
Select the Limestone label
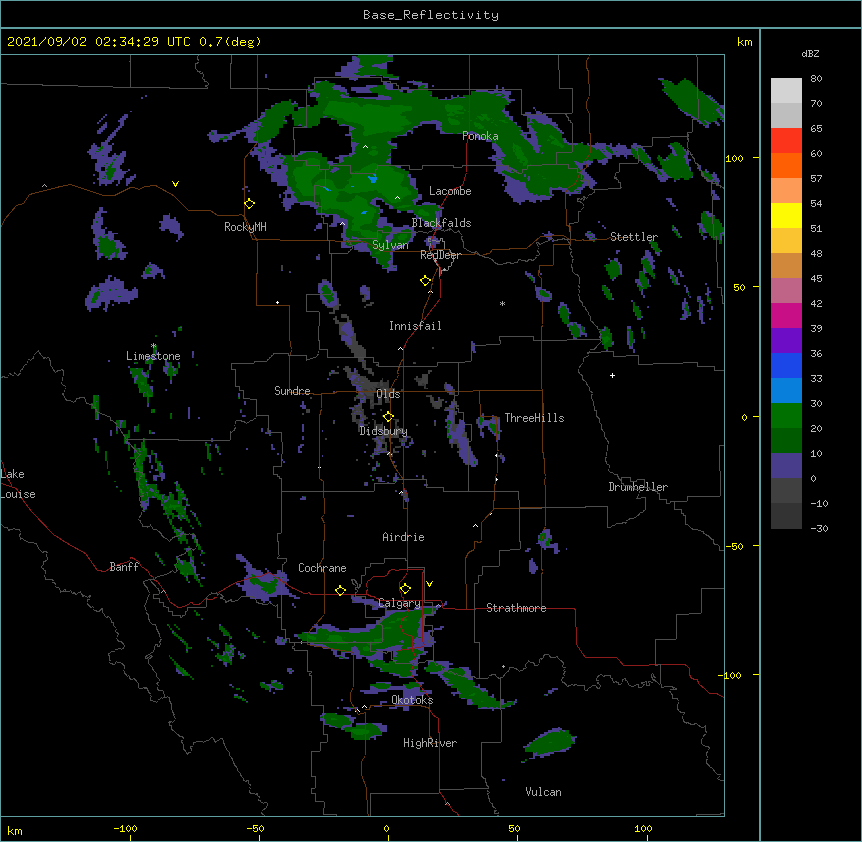point(153,356)
